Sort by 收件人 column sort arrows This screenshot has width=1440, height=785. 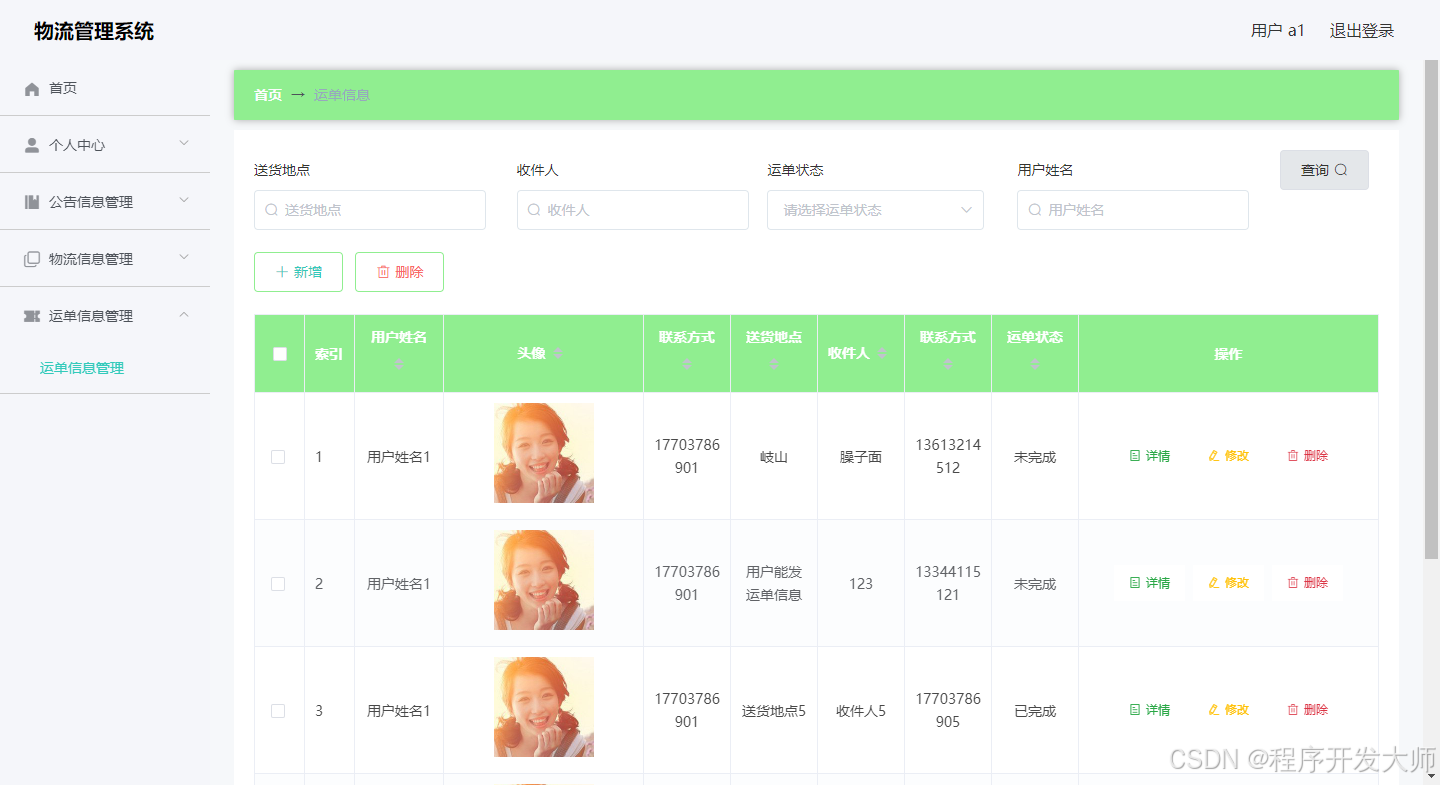882,354
